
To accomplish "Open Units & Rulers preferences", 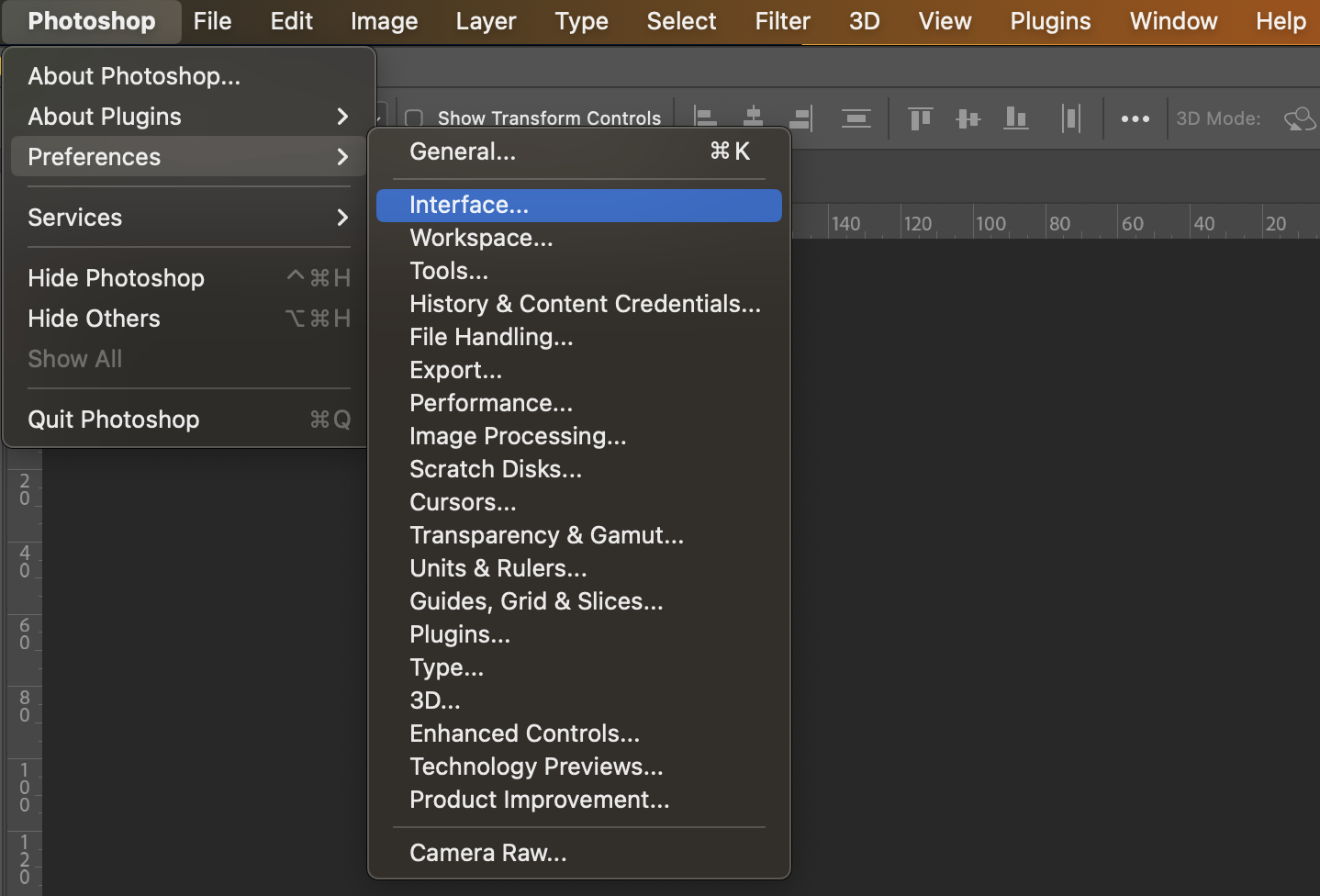I will pos(498,568).
